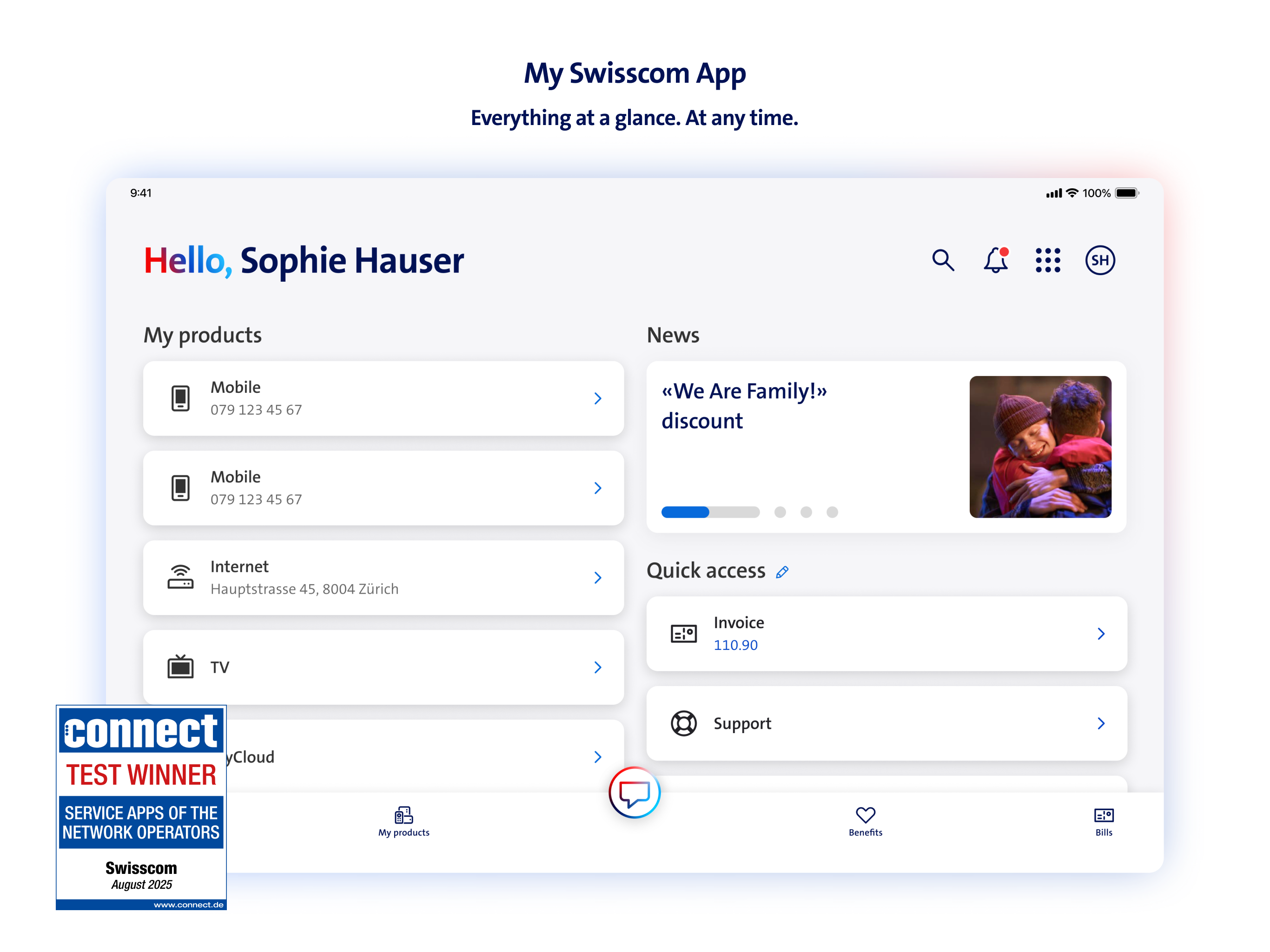Expand Internet card chevron arrow
The width and height of the screenshot is (1270, 952).
(598, 578)
